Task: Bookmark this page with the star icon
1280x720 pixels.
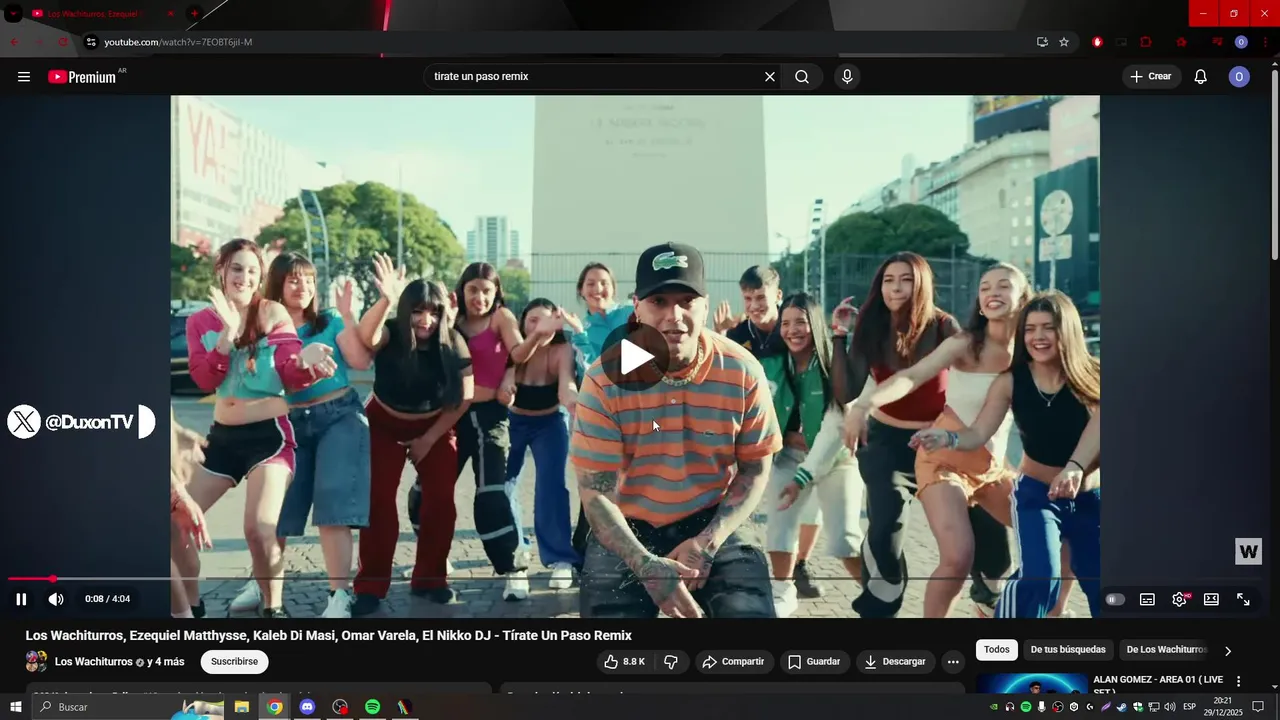Action: (1064, 42)
